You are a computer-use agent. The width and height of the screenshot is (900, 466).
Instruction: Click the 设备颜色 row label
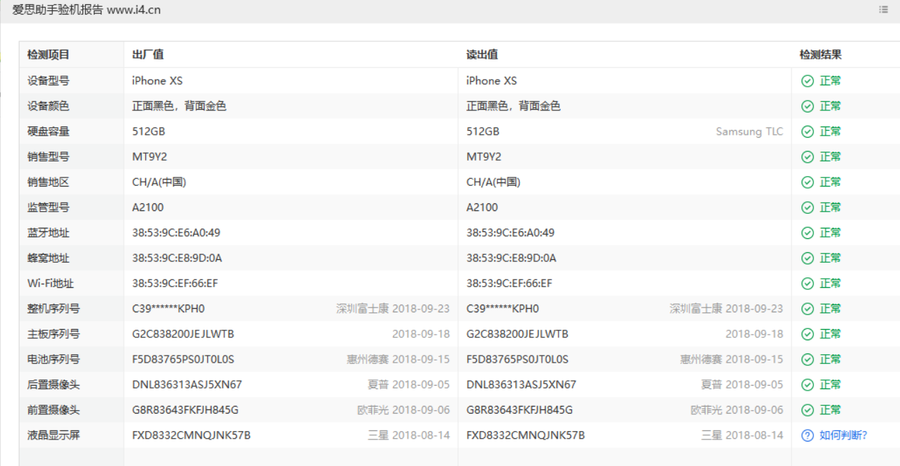(48, 106)
